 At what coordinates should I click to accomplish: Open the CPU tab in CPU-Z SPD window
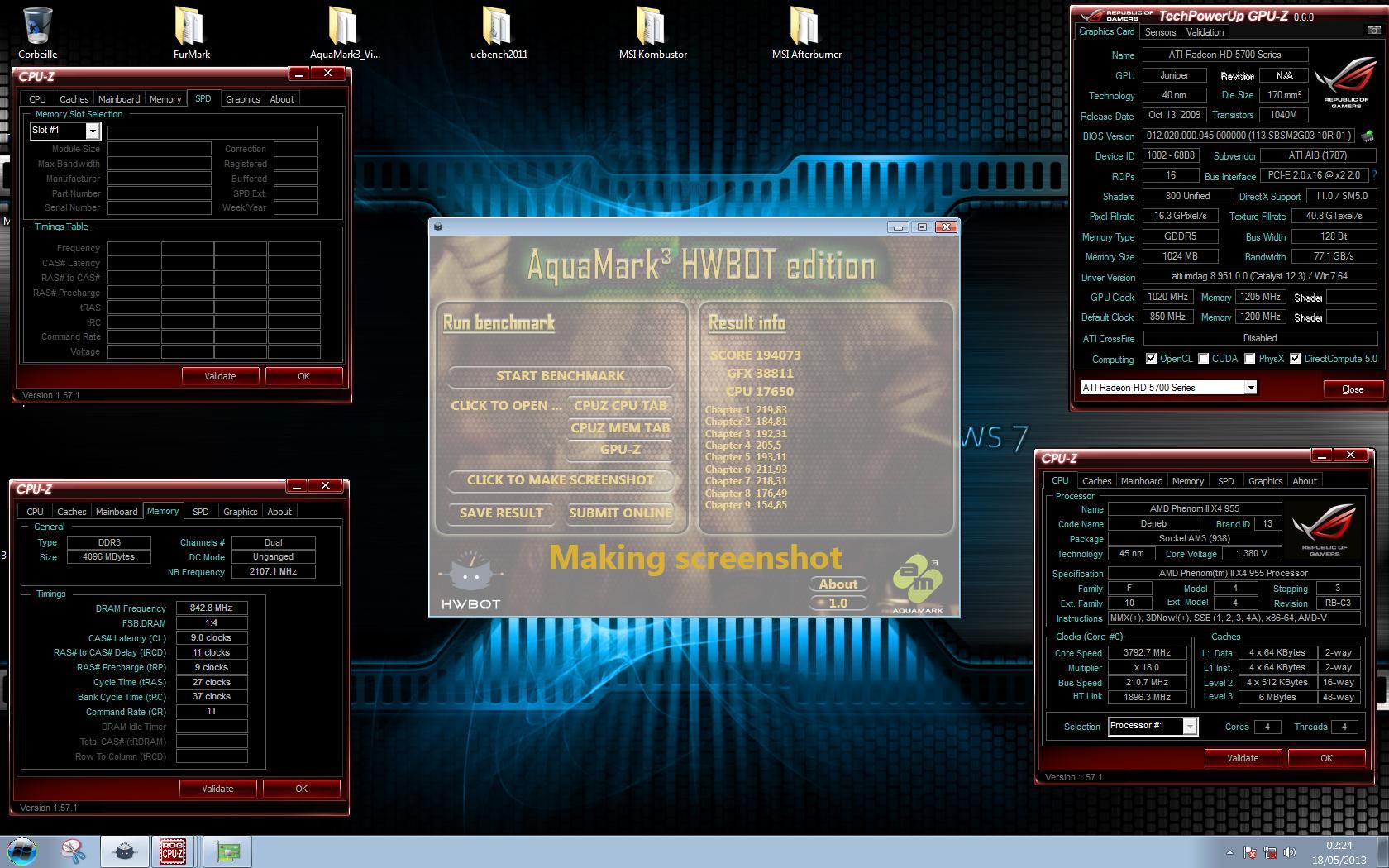pyautogui.click(x=37, y=99)
